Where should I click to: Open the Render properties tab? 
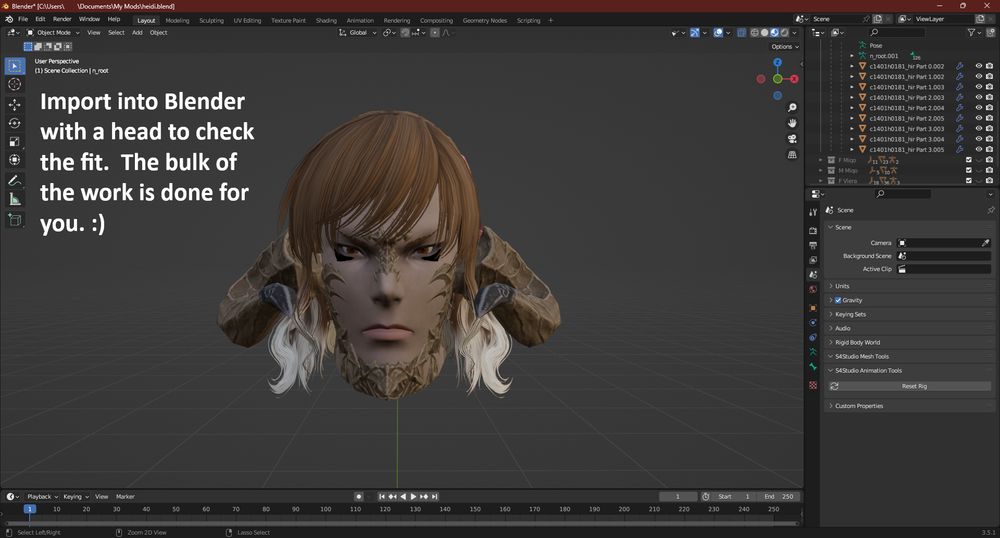coord(812,230)
